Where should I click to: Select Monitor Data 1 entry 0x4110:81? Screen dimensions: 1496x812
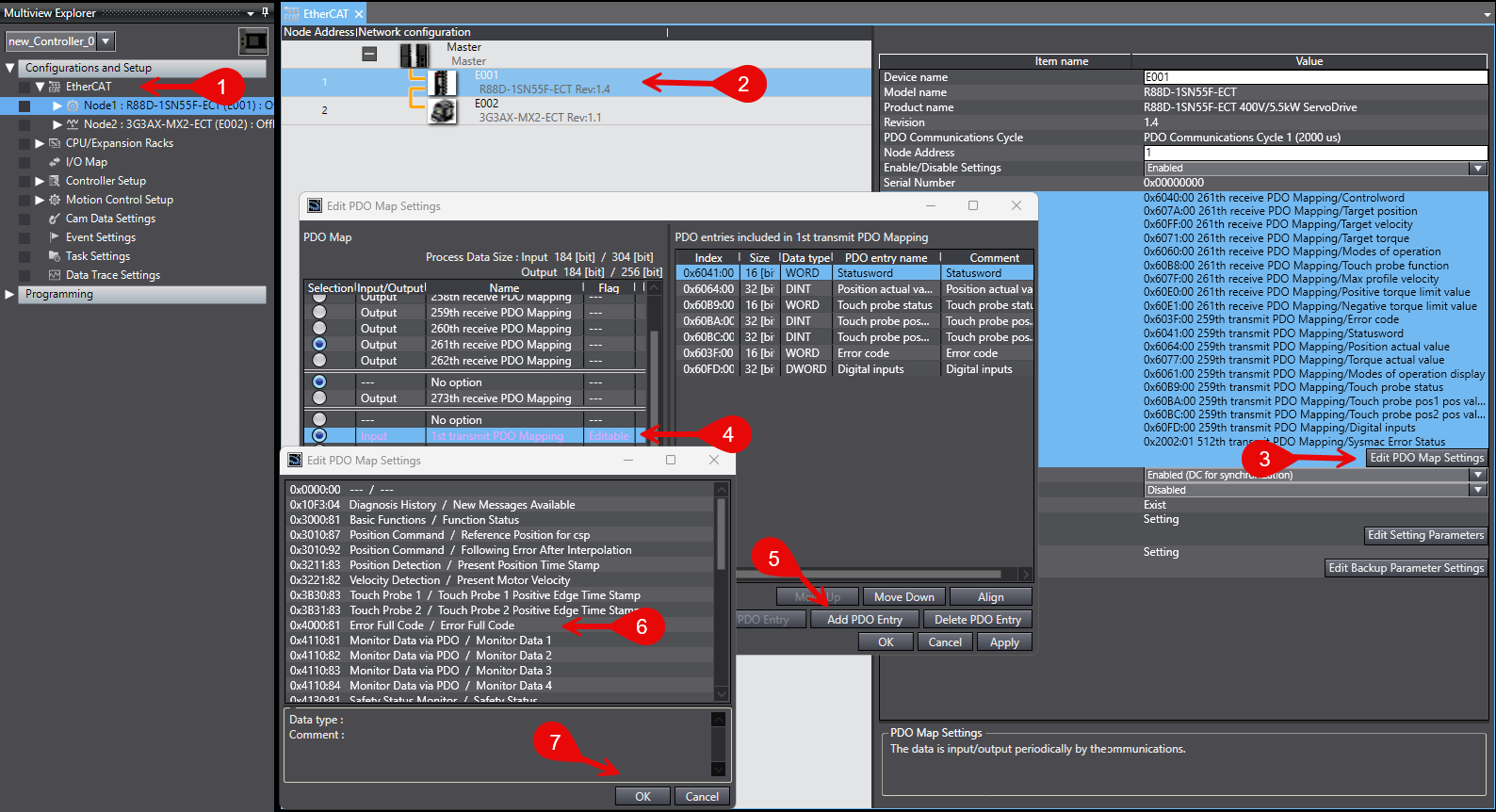click(499, 641)
